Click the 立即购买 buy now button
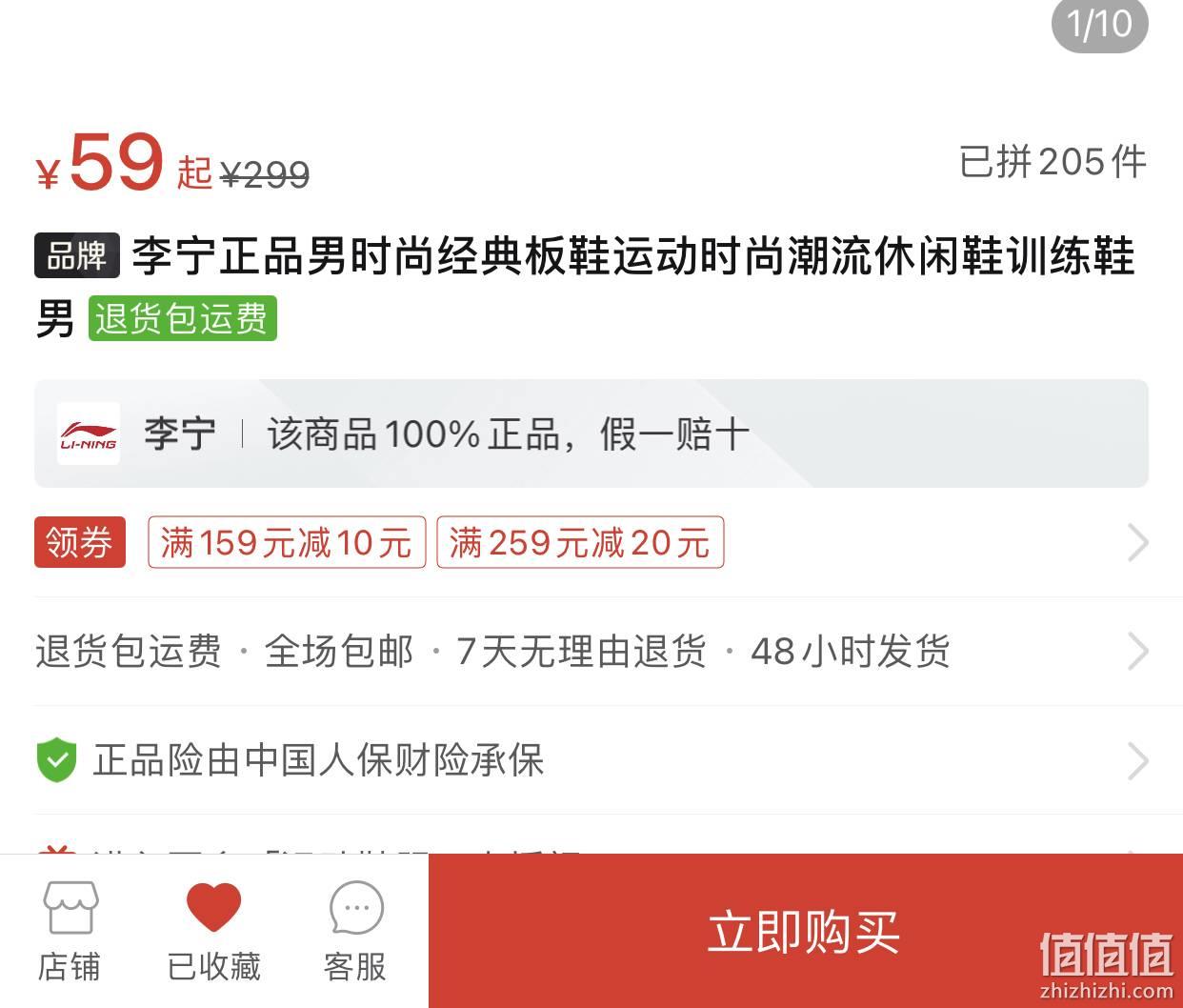Screen dimensions: 1183x1008 click(805, 931)
